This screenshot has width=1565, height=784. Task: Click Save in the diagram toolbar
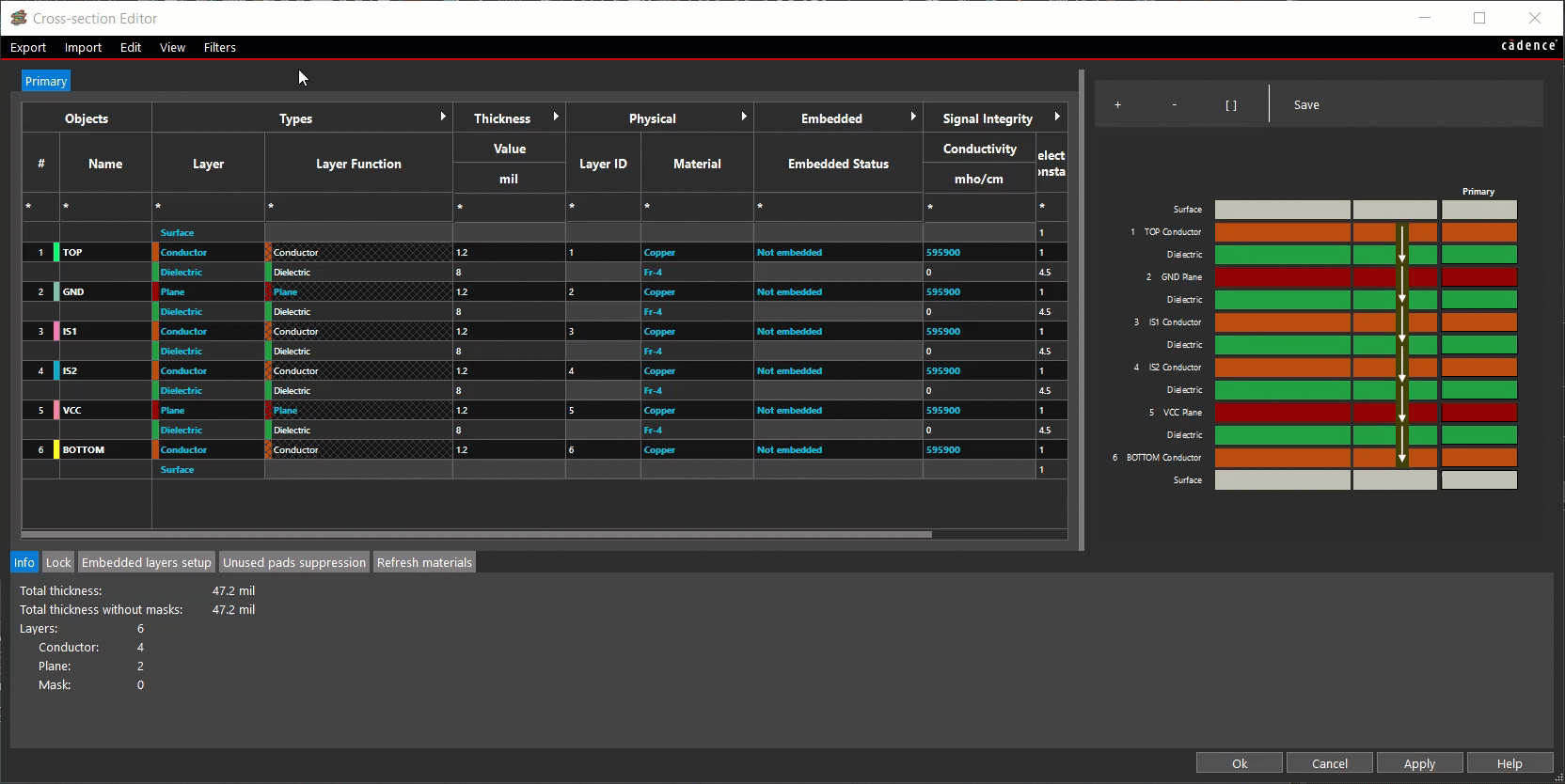click(x=1306, y=105)
